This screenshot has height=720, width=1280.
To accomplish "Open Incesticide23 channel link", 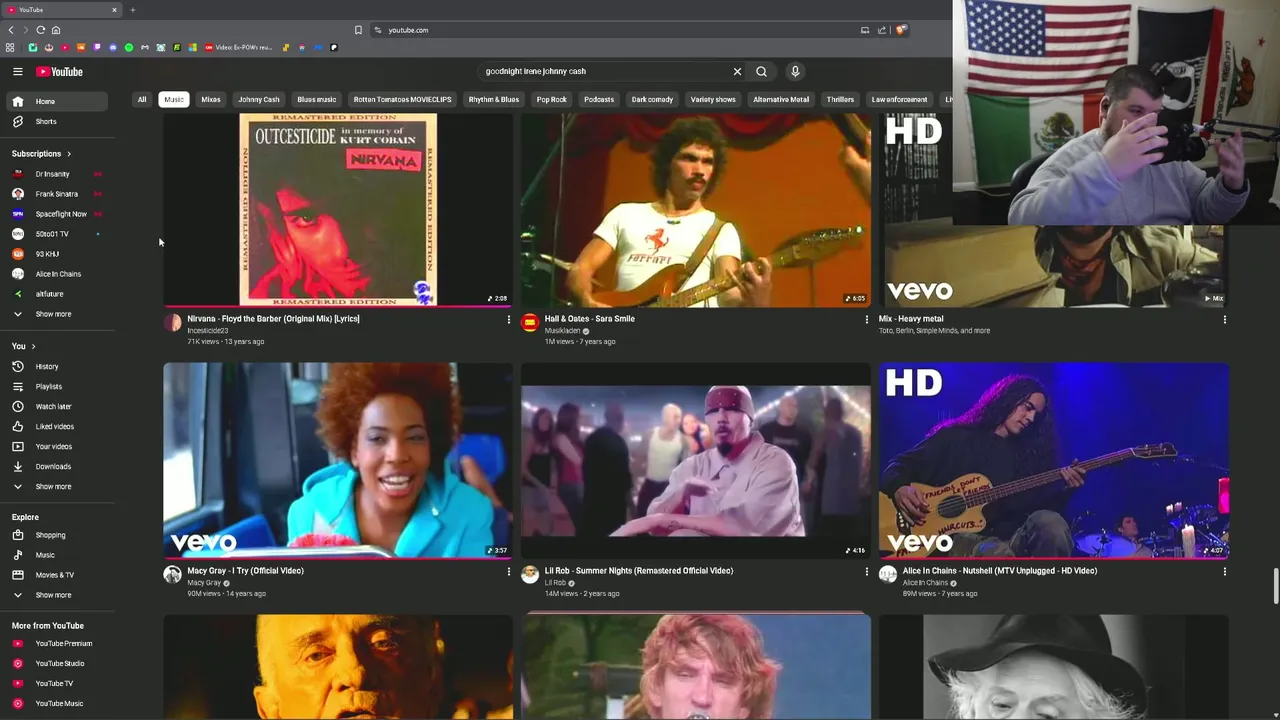I will [208, 331].
